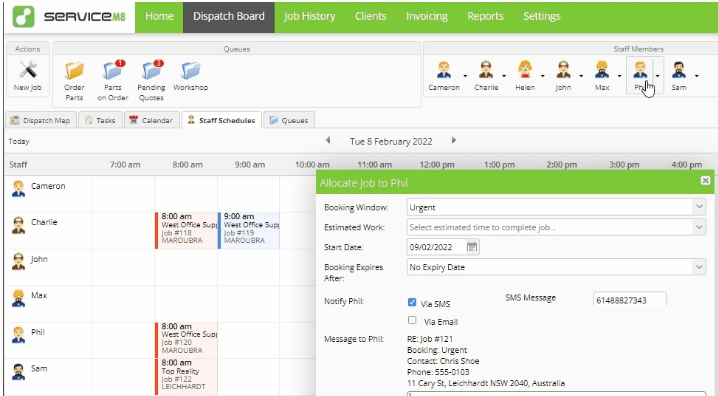The image size is (718, 396).
Task: Expand dropdown arrow next to Cameron
Action: 465,76
